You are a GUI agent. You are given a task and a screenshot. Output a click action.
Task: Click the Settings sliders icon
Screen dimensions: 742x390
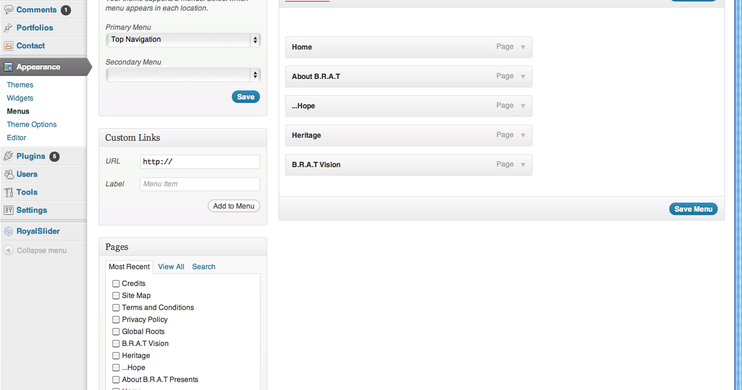9,210
